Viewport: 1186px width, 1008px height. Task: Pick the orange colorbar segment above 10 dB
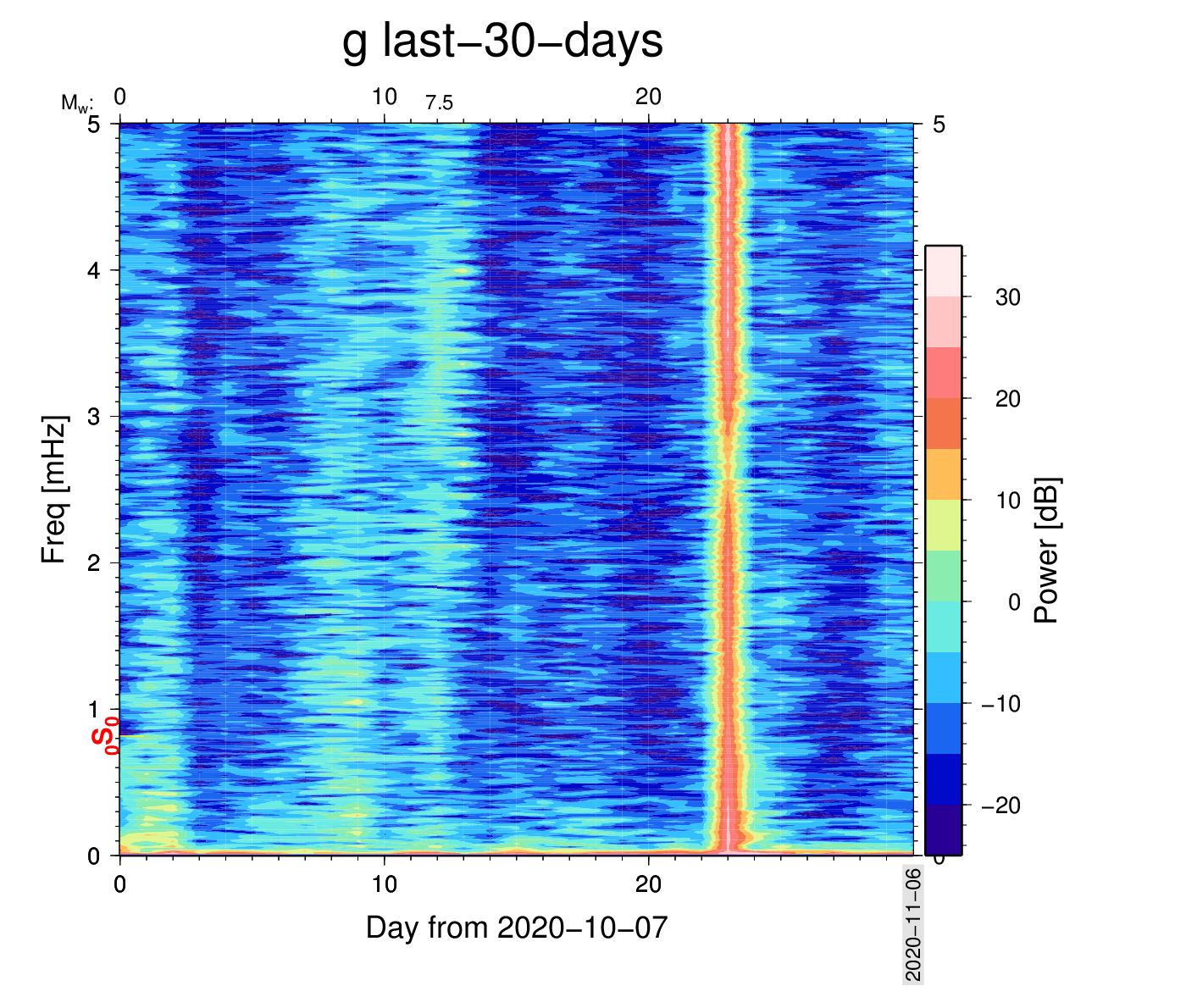tap(943, 474)
